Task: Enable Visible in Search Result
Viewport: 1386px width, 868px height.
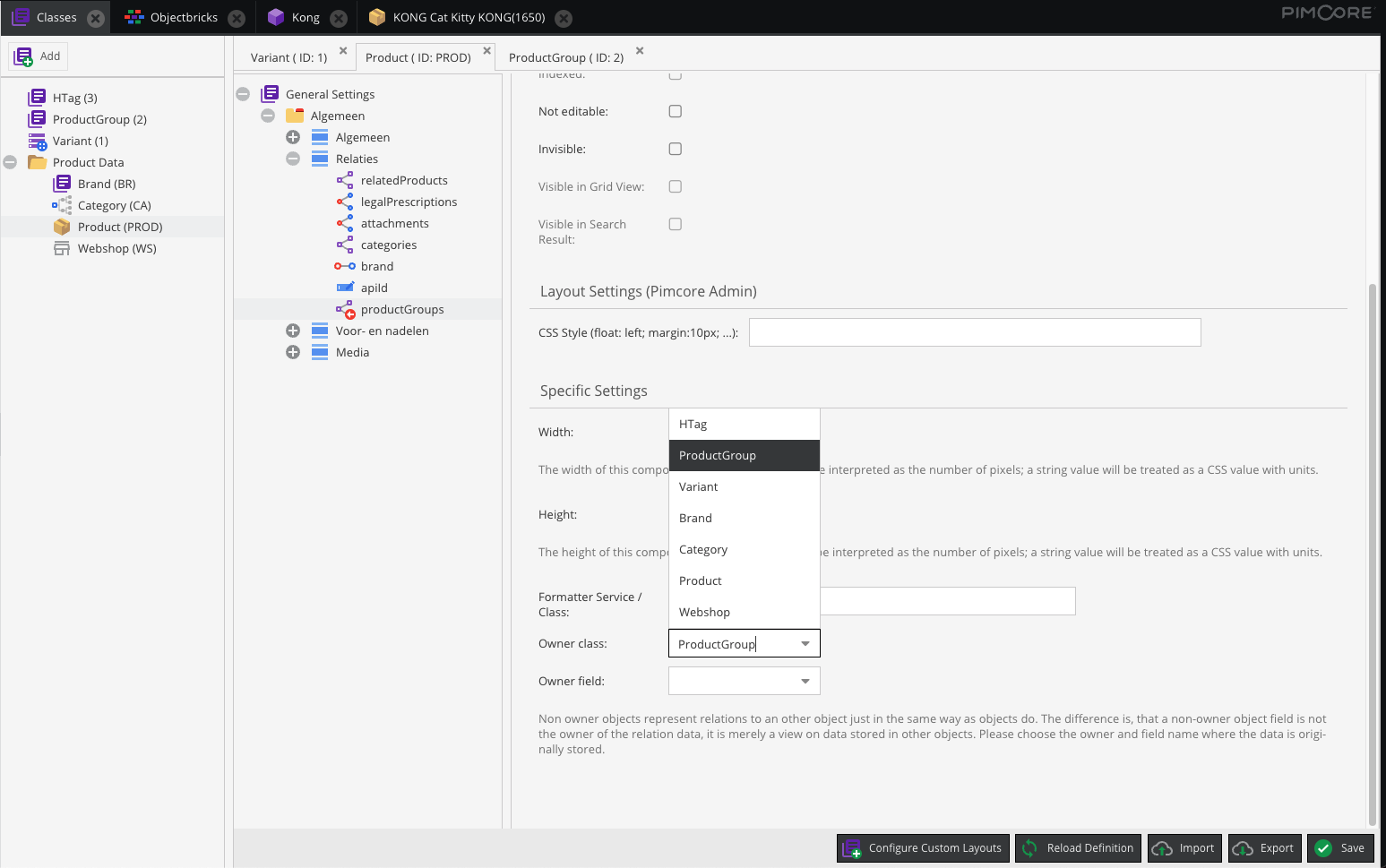Action: (x=675, y=223)
